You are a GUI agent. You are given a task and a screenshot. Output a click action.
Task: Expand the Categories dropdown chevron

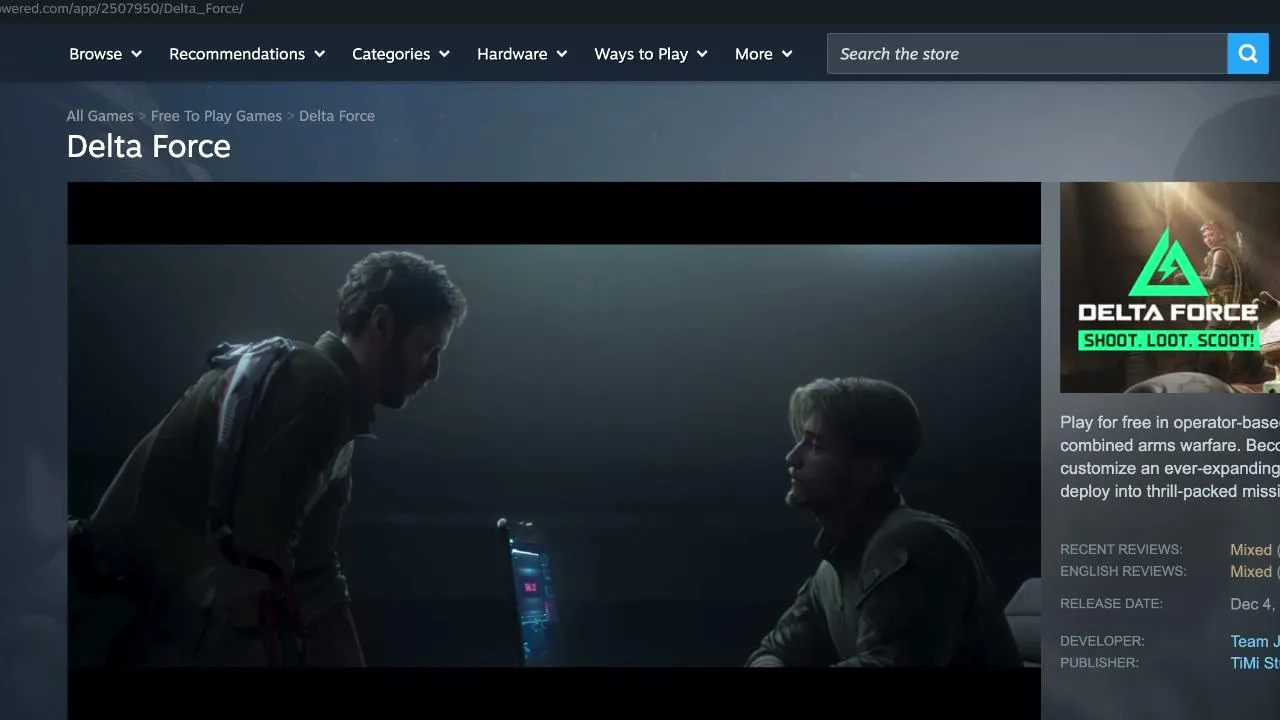[444, 54]
